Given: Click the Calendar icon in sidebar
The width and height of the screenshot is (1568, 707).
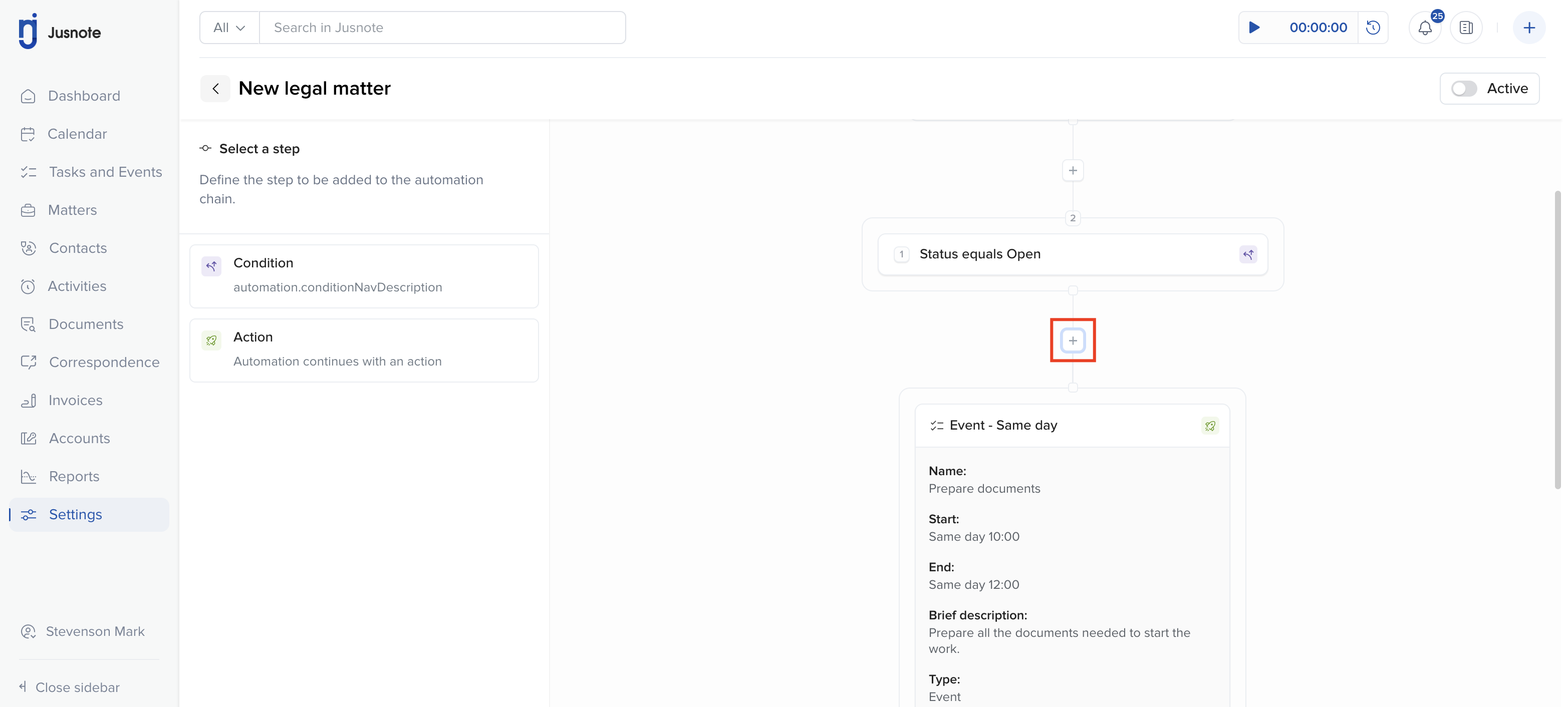Looking at the screenshot, I should point(28,134).
